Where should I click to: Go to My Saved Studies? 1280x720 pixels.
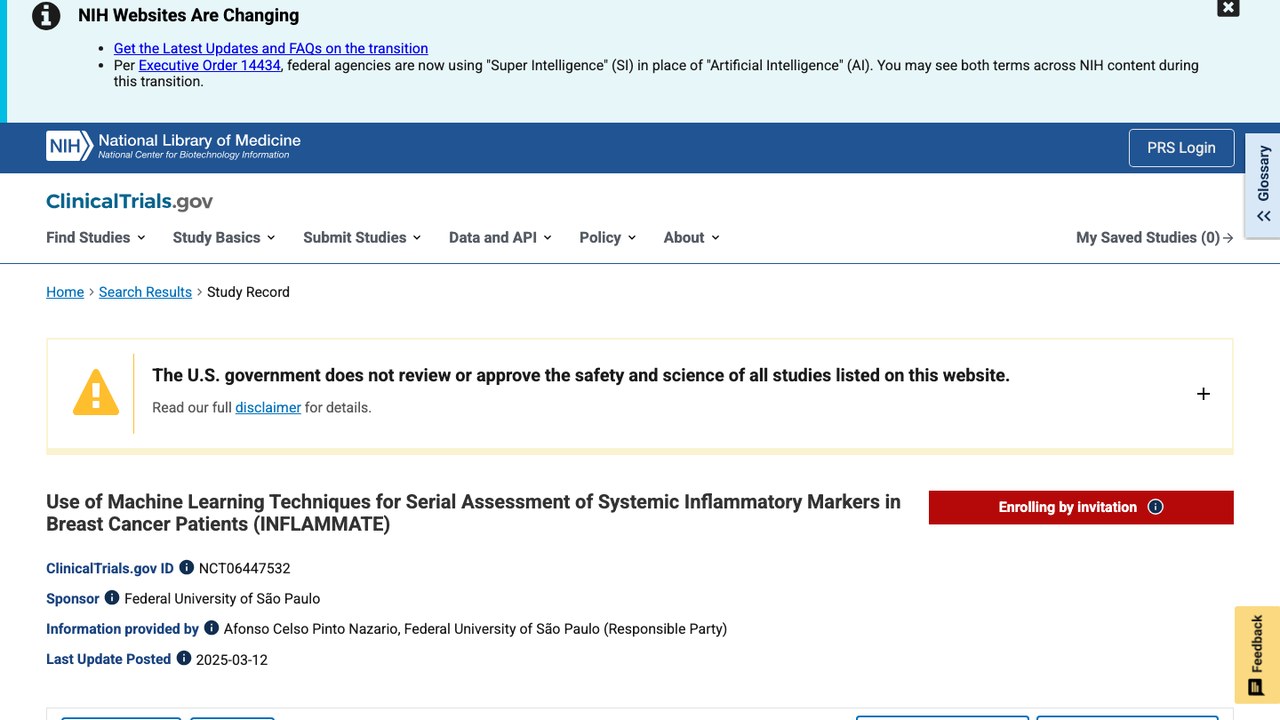[1154, 237]
